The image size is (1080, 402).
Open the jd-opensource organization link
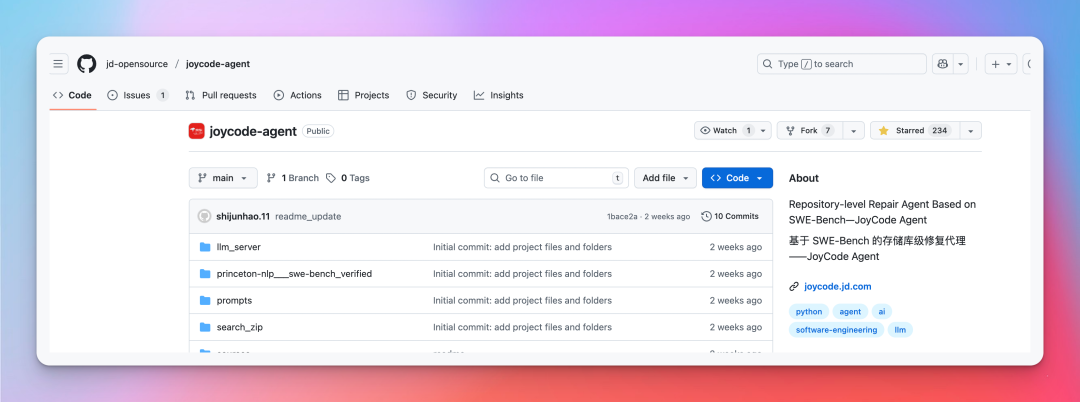pyautogui.click(x=137, y=64)
